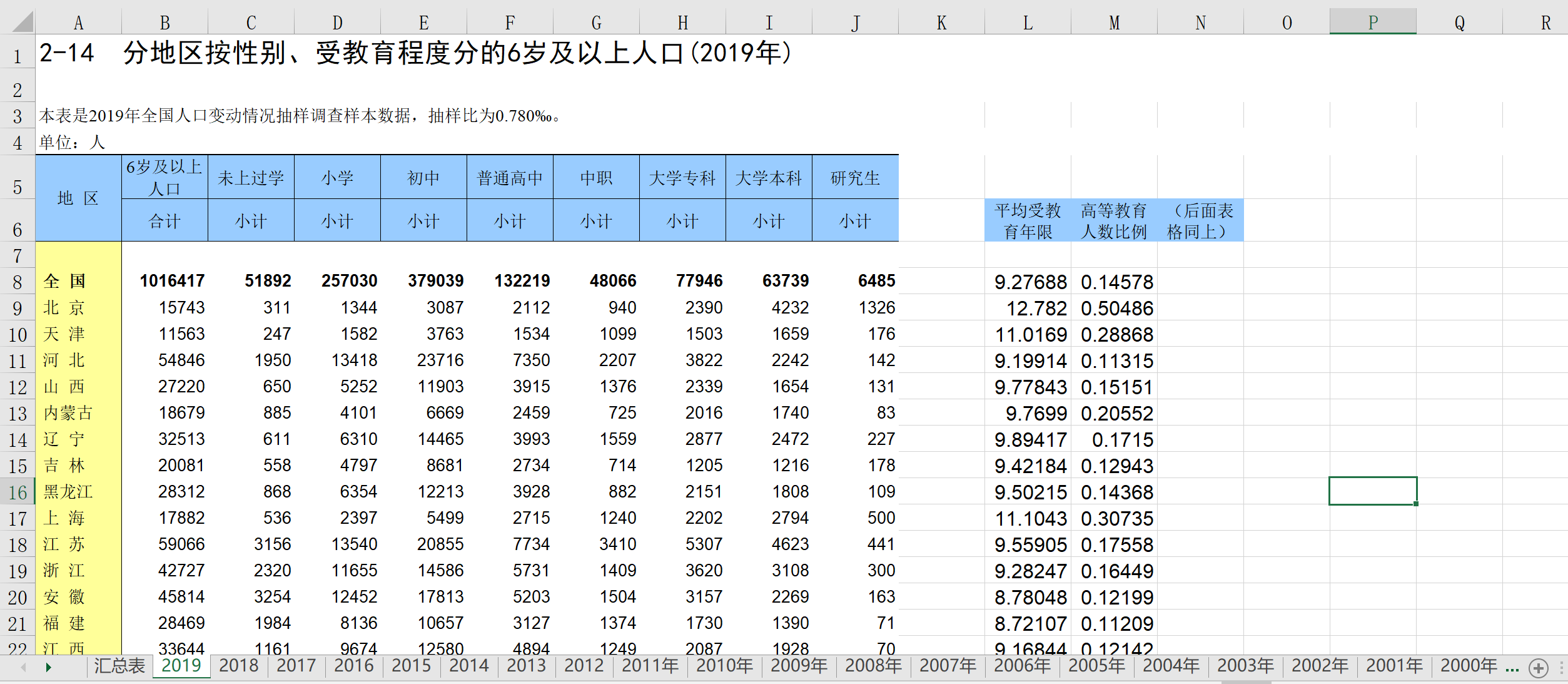Viewport: 1568px width, 684px height.
Task: Add a new sheet with plus icon
Action: click(1538, 668)
